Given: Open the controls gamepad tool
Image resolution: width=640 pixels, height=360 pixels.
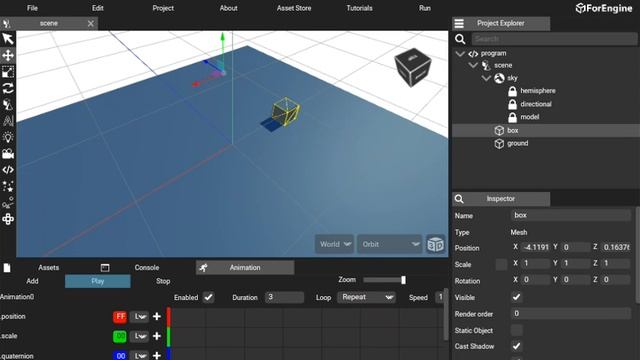Looking at the screenshot, I should point(8,219).
